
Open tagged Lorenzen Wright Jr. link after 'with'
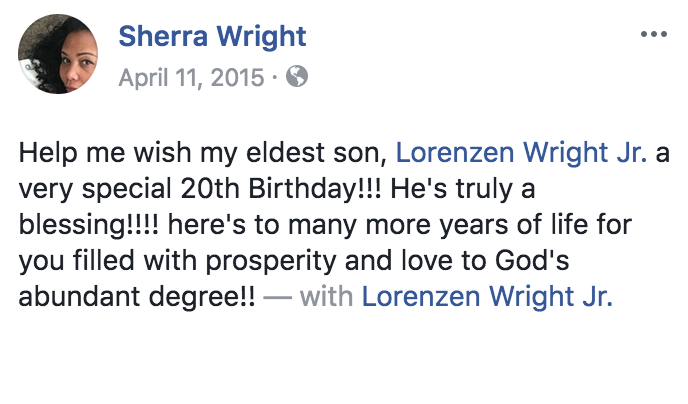point(487,297)
